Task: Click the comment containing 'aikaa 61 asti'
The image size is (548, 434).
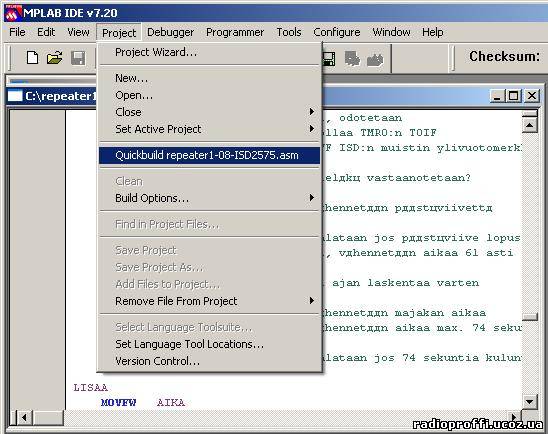Action: click(x=418, y=253)
